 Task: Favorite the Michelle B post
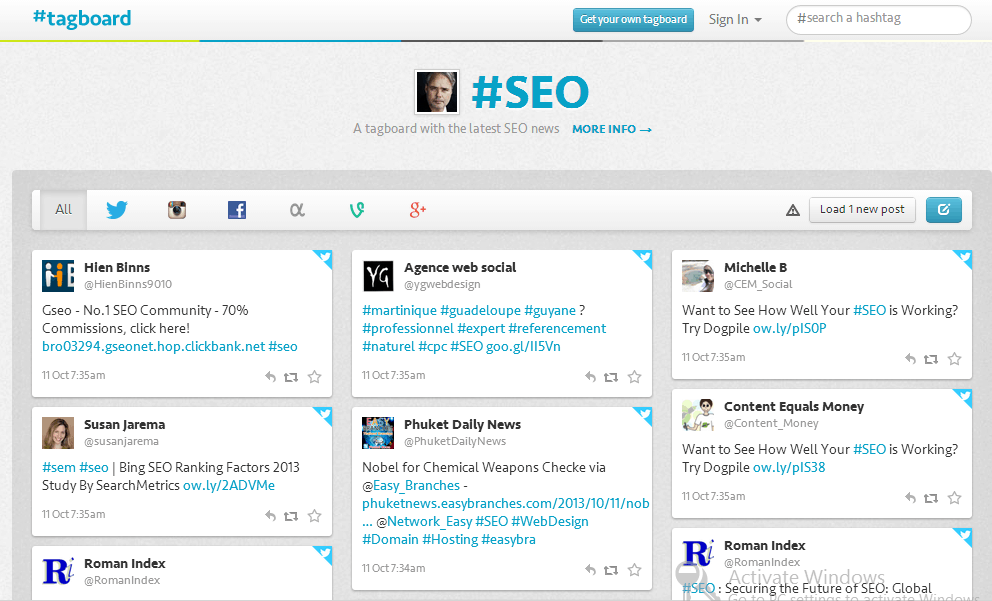(955, 359)
